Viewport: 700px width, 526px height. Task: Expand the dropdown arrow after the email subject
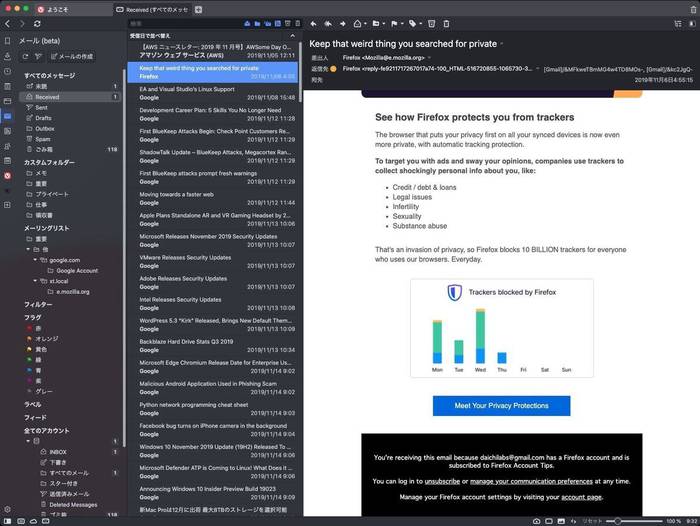coord(502,44)
